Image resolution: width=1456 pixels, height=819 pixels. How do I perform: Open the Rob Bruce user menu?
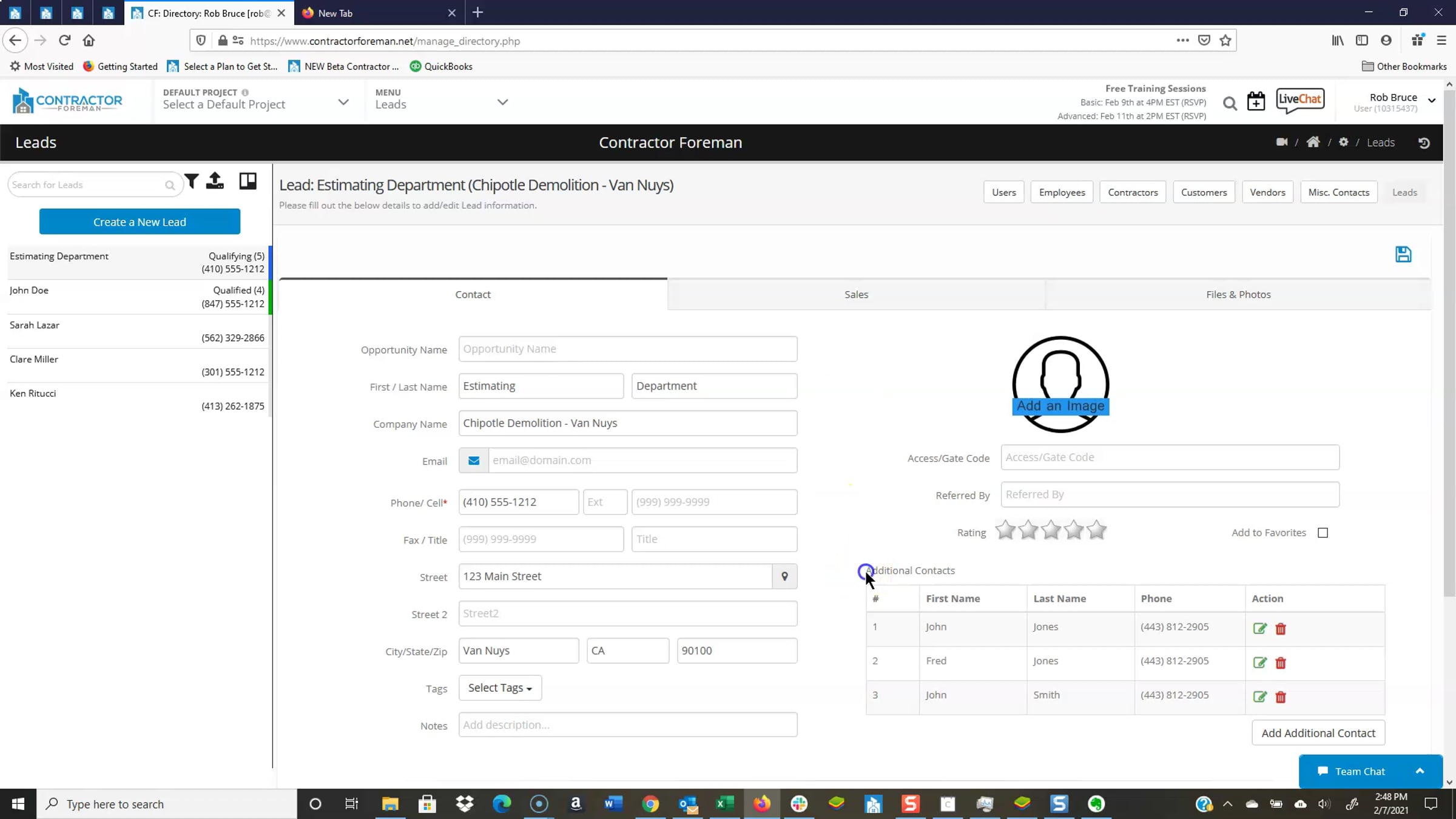(x=1395, y=102)
